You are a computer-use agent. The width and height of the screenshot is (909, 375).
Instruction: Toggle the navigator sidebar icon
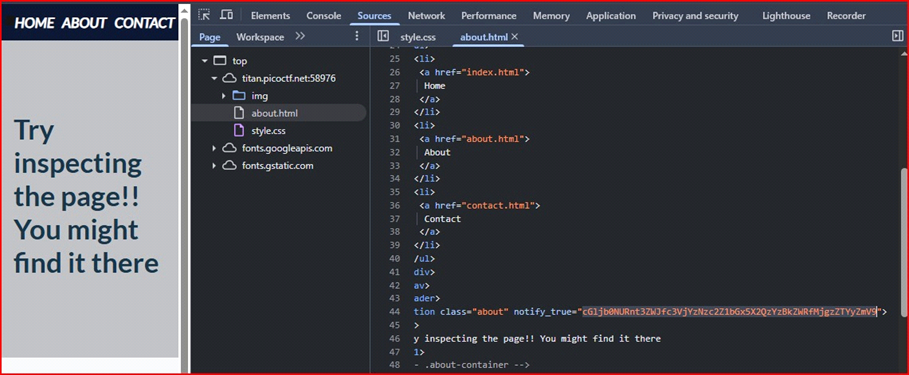click(x=383, y=37)
